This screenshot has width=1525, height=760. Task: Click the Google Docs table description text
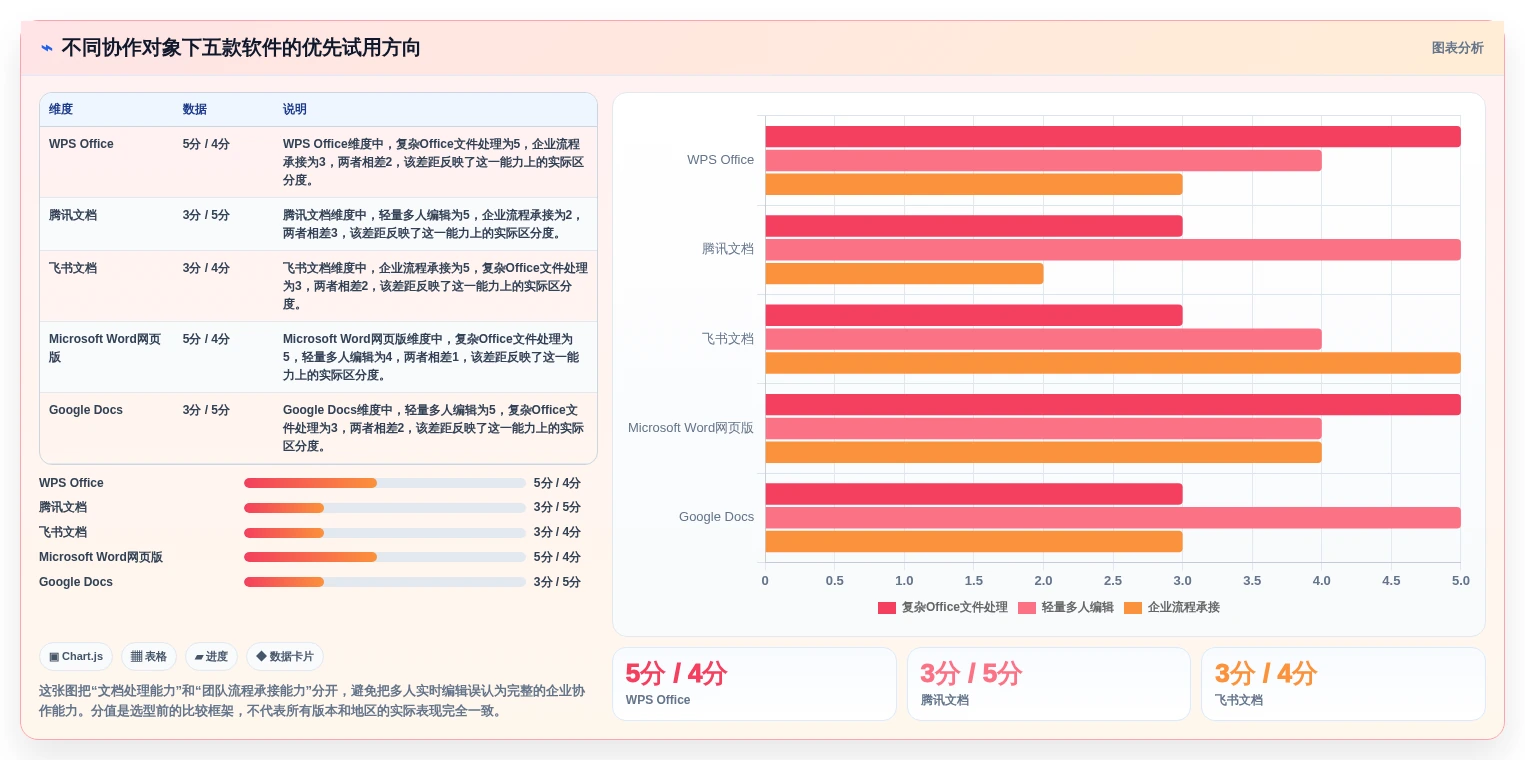pyautogui.click(x=433, y=428)
